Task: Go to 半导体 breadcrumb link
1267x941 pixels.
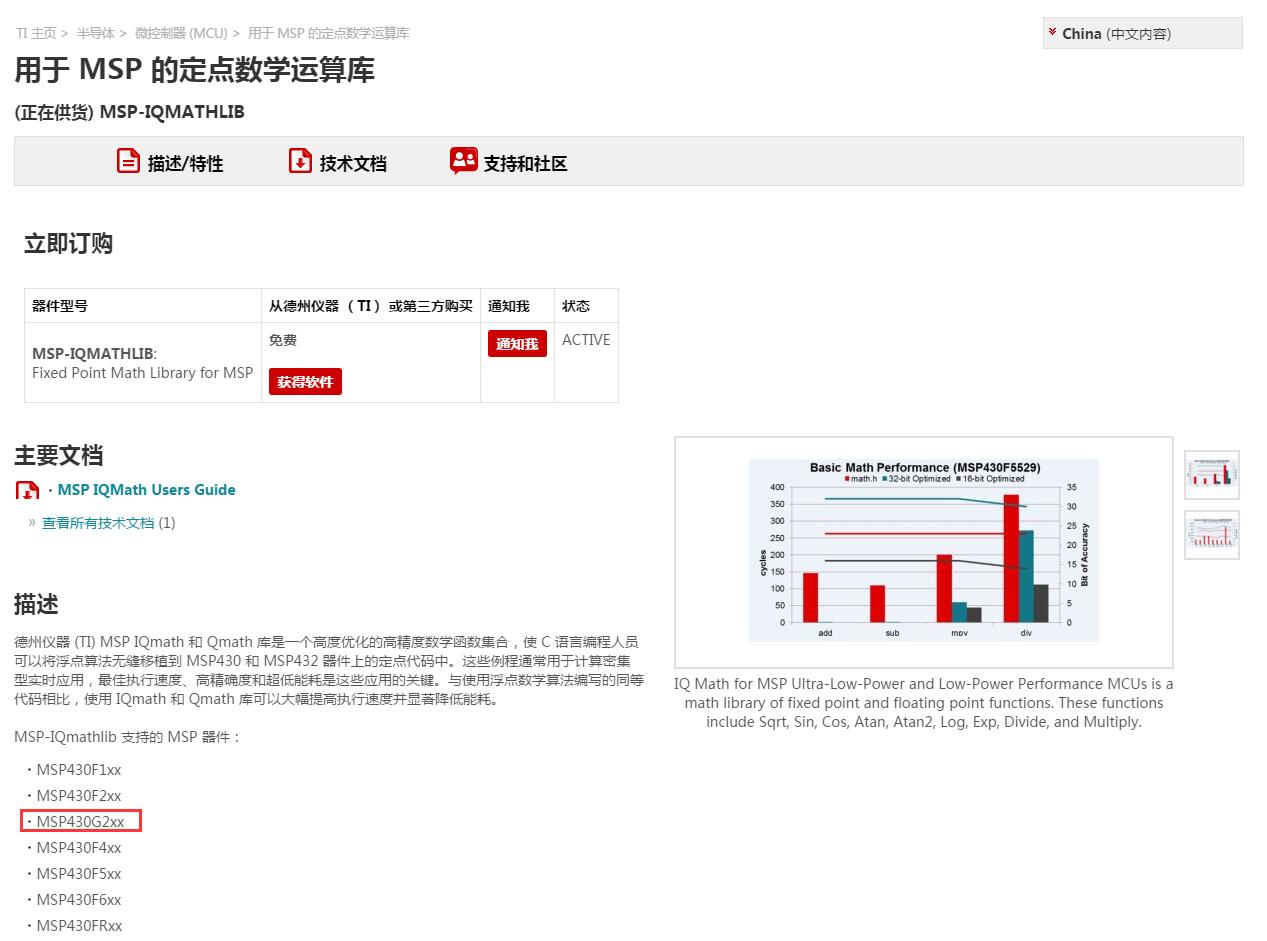Action: [x=95, y=33]
